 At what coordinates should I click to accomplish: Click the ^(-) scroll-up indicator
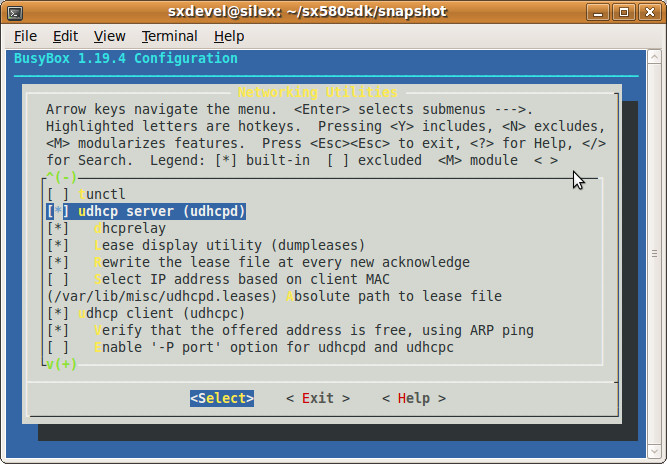pos(62,177)
